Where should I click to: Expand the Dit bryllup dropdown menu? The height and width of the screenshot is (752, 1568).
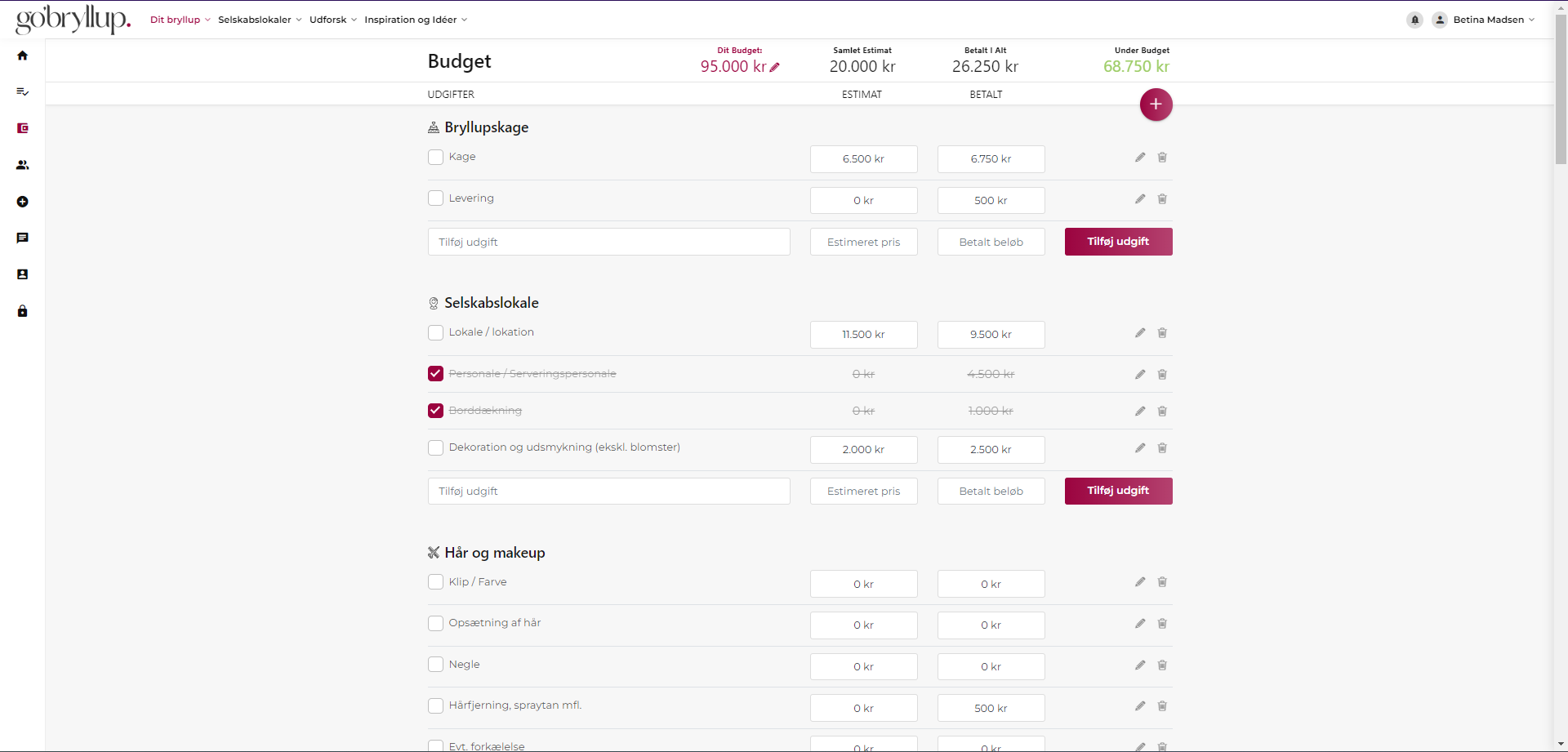point(180,20)
